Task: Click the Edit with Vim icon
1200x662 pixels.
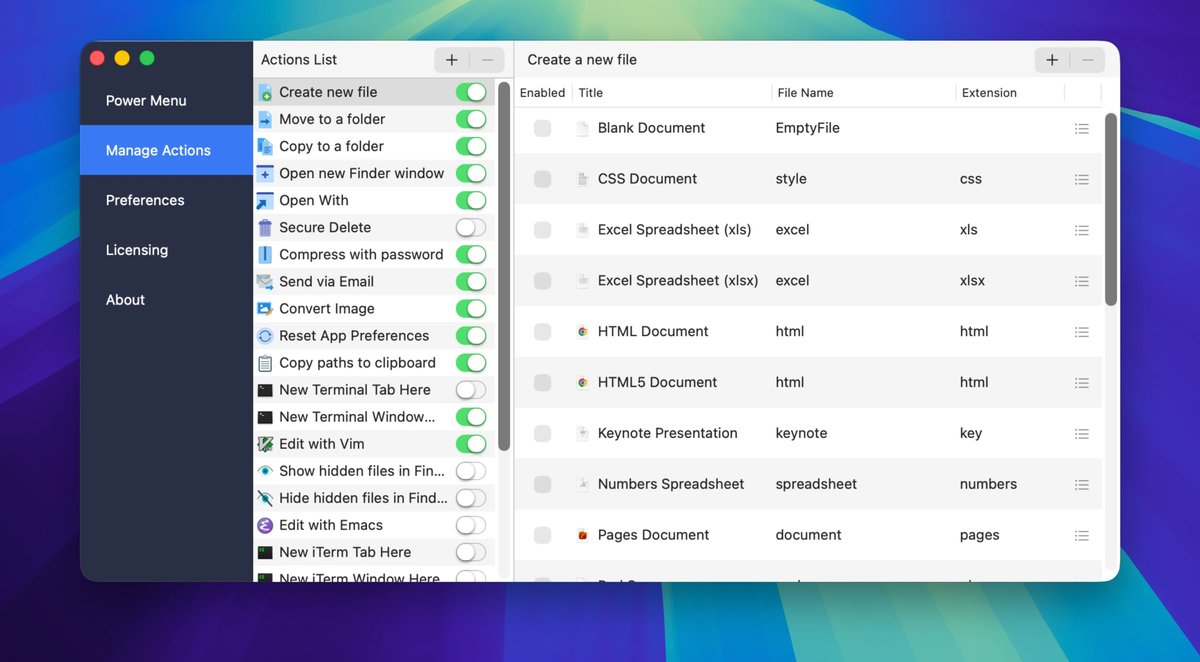Action: pos(265,444)
